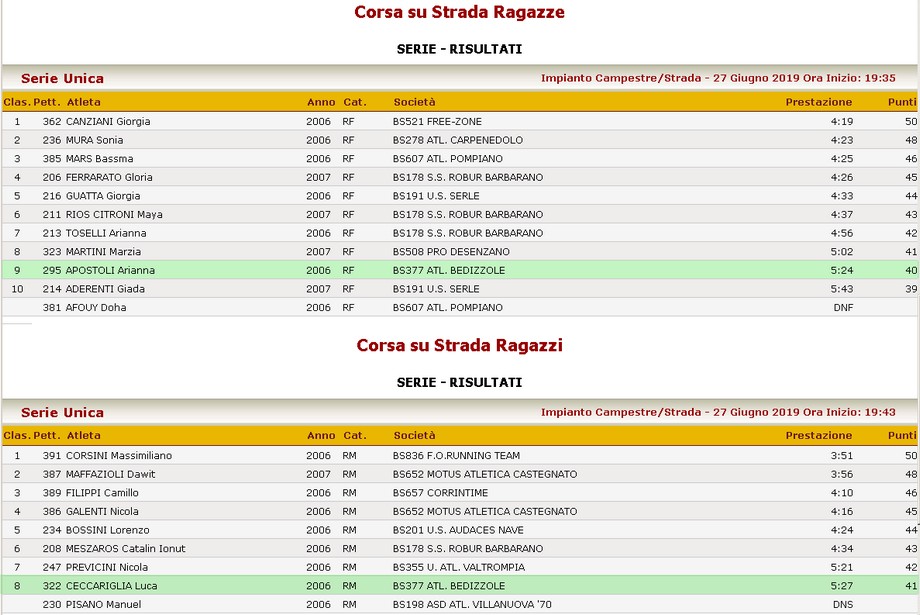Click club BS198 ASD ATL. VILLANUOVA '70
Image resolution: width=920 pixels, height=615 pixels.
(472, 604)
